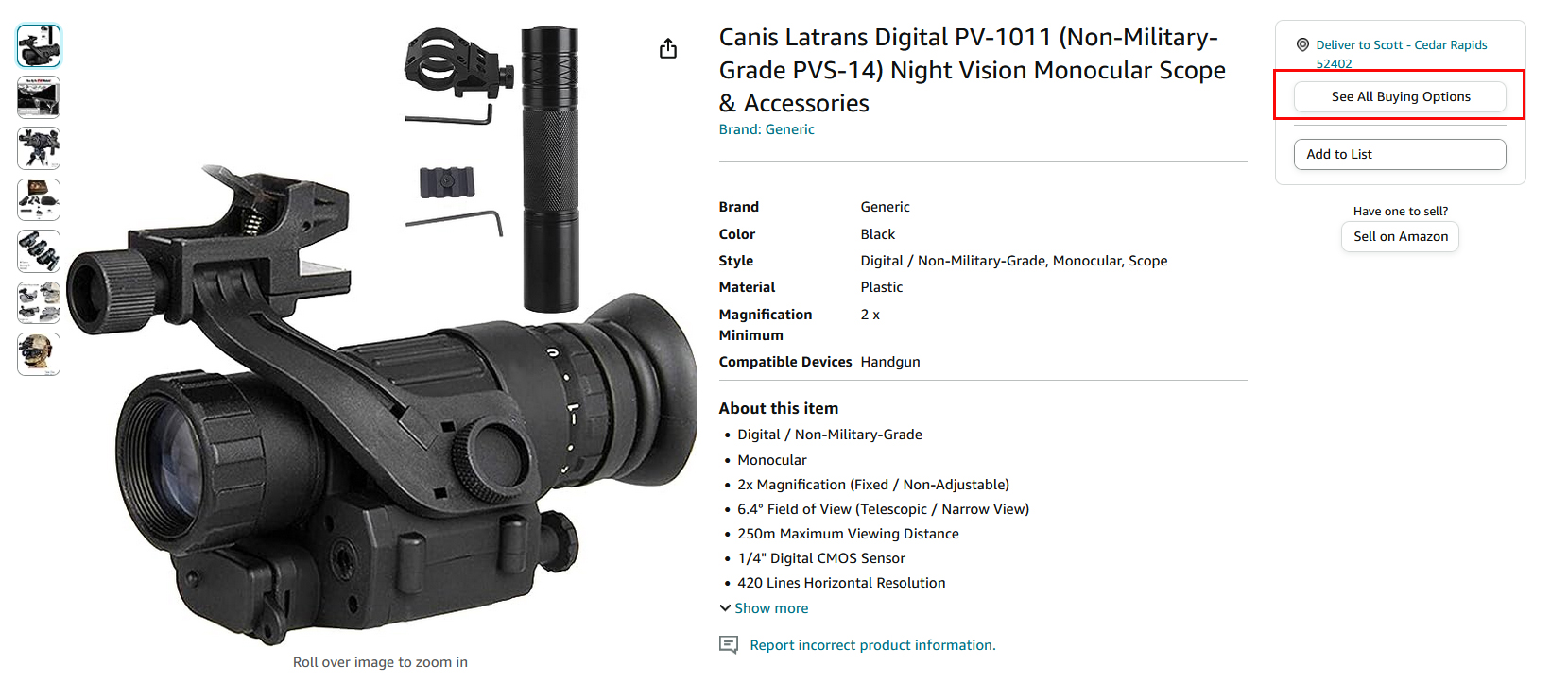Click the share icon above product image
Viewport: 1568px width, 683px height.
coord(668,48)
